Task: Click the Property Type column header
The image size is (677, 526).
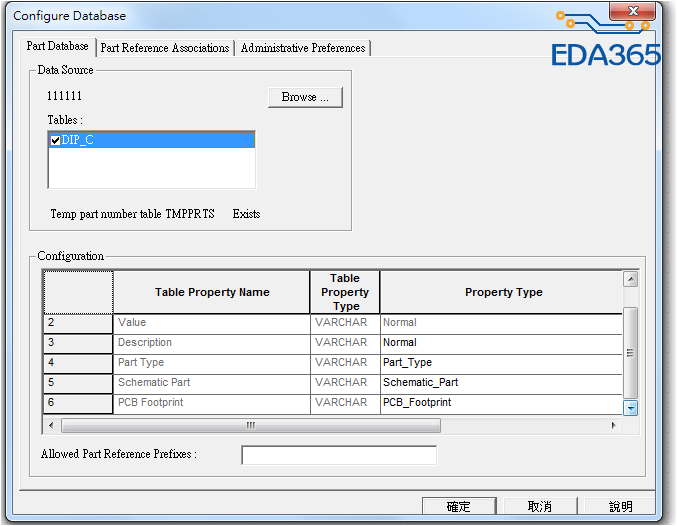Action: pos(502,292)
